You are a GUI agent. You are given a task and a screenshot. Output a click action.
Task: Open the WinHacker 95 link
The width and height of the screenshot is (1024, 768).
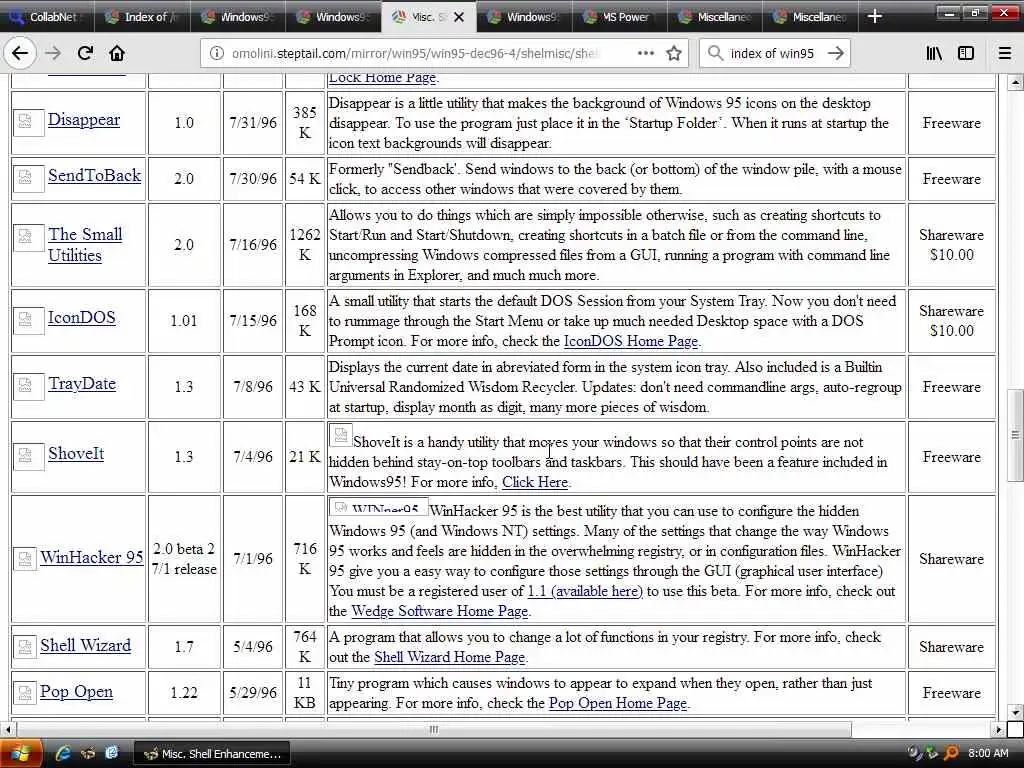pyautogui.click(x=91, y=557)
